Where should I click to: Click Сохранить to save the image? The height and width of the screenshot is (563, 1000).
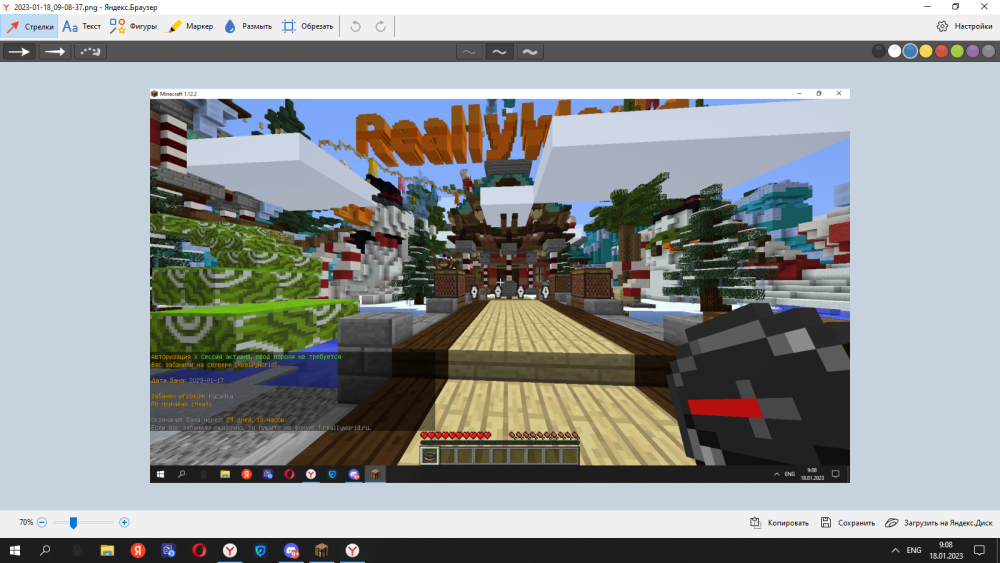848,523
